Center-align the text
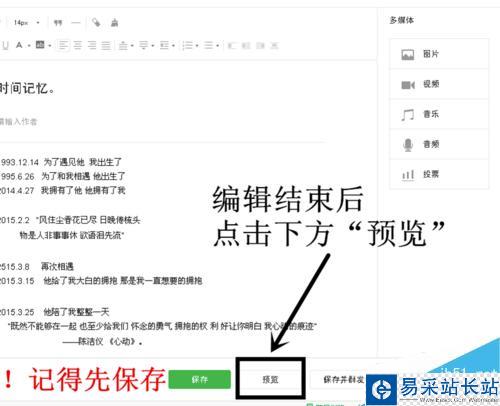 [78, 45]
